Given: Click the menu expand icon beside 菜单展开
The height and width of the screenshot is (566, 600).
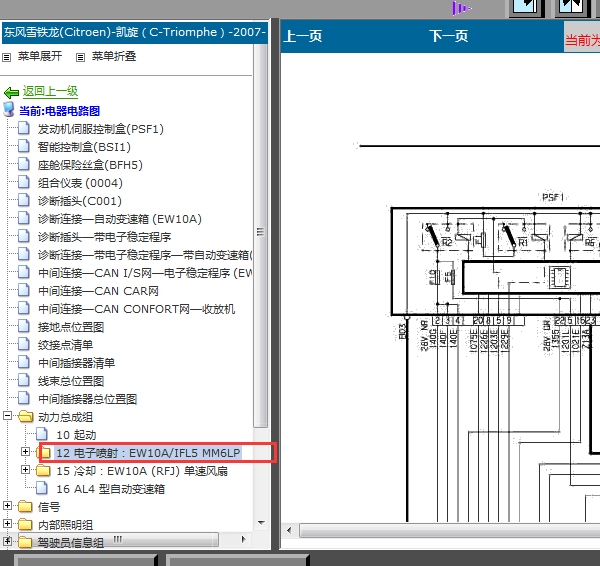Looking at the screenshot, I should (x=7, y=57).
